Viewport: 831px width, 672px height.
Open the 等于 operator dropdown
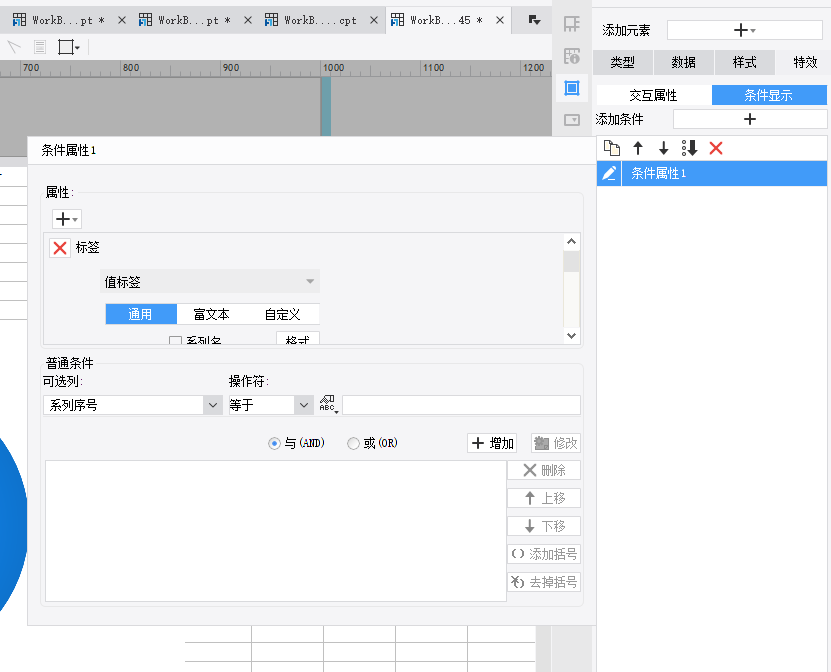(270, 405)
